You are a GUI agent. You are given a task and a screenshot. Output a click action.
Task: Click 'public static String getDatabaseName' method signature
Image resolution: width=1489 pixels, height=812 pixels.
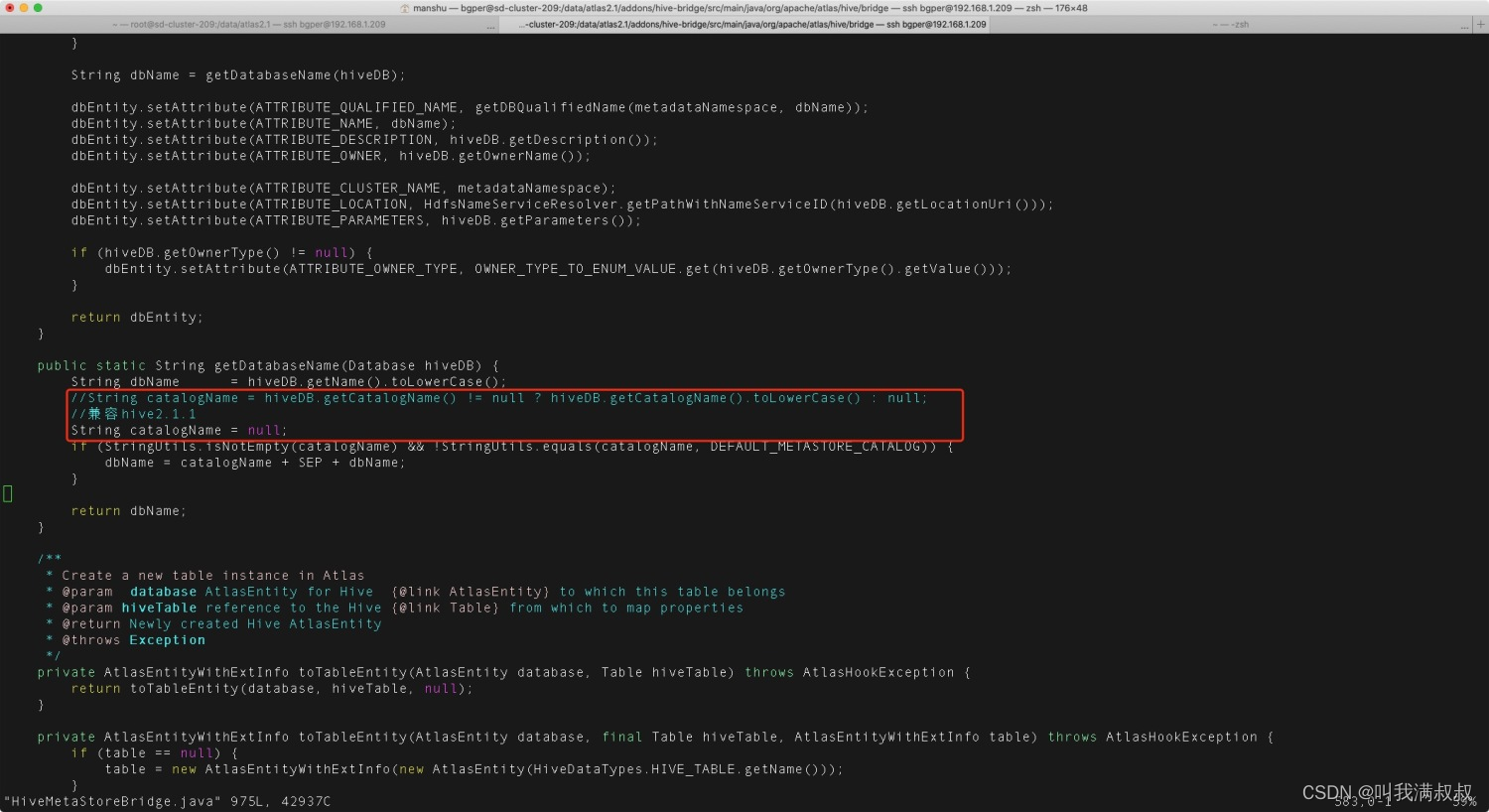pos(268,366)
